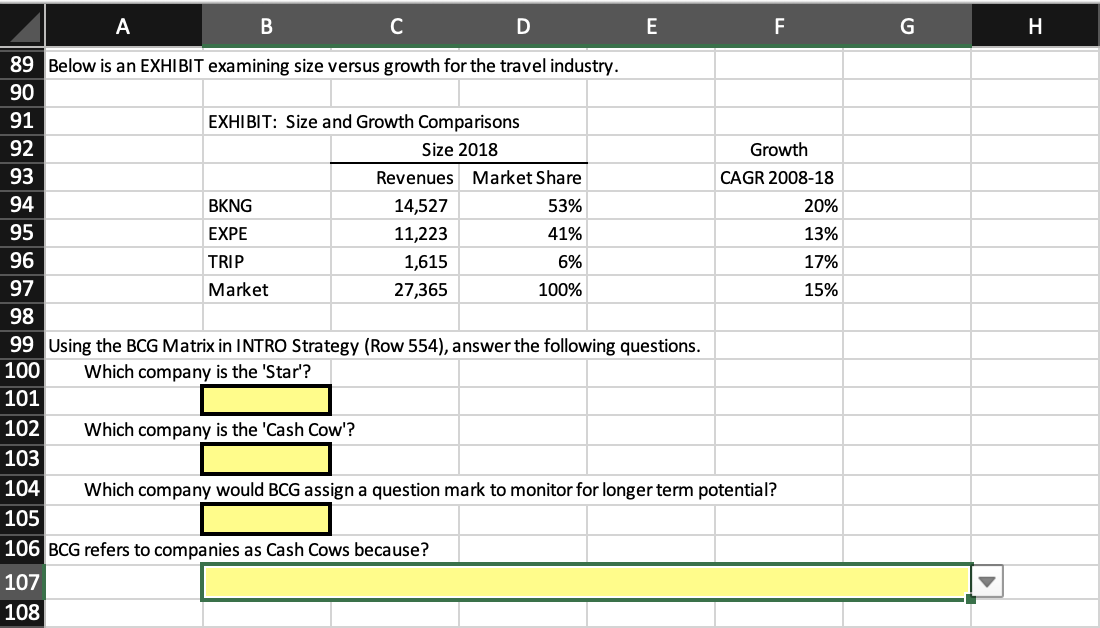Select the yellow answer cell in row 103

(266, 459)
